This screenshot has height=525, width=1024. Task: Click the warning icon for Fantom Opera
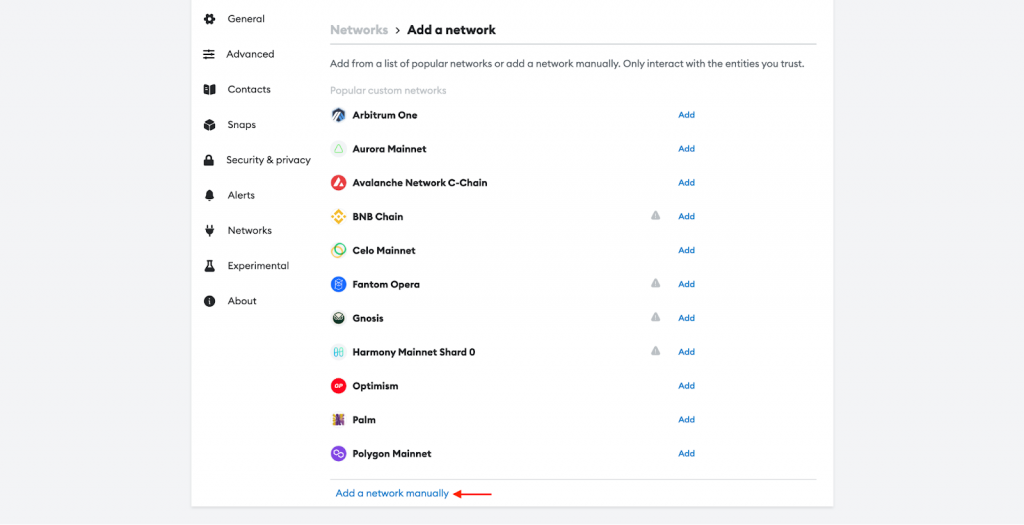(x=656, y=283)
